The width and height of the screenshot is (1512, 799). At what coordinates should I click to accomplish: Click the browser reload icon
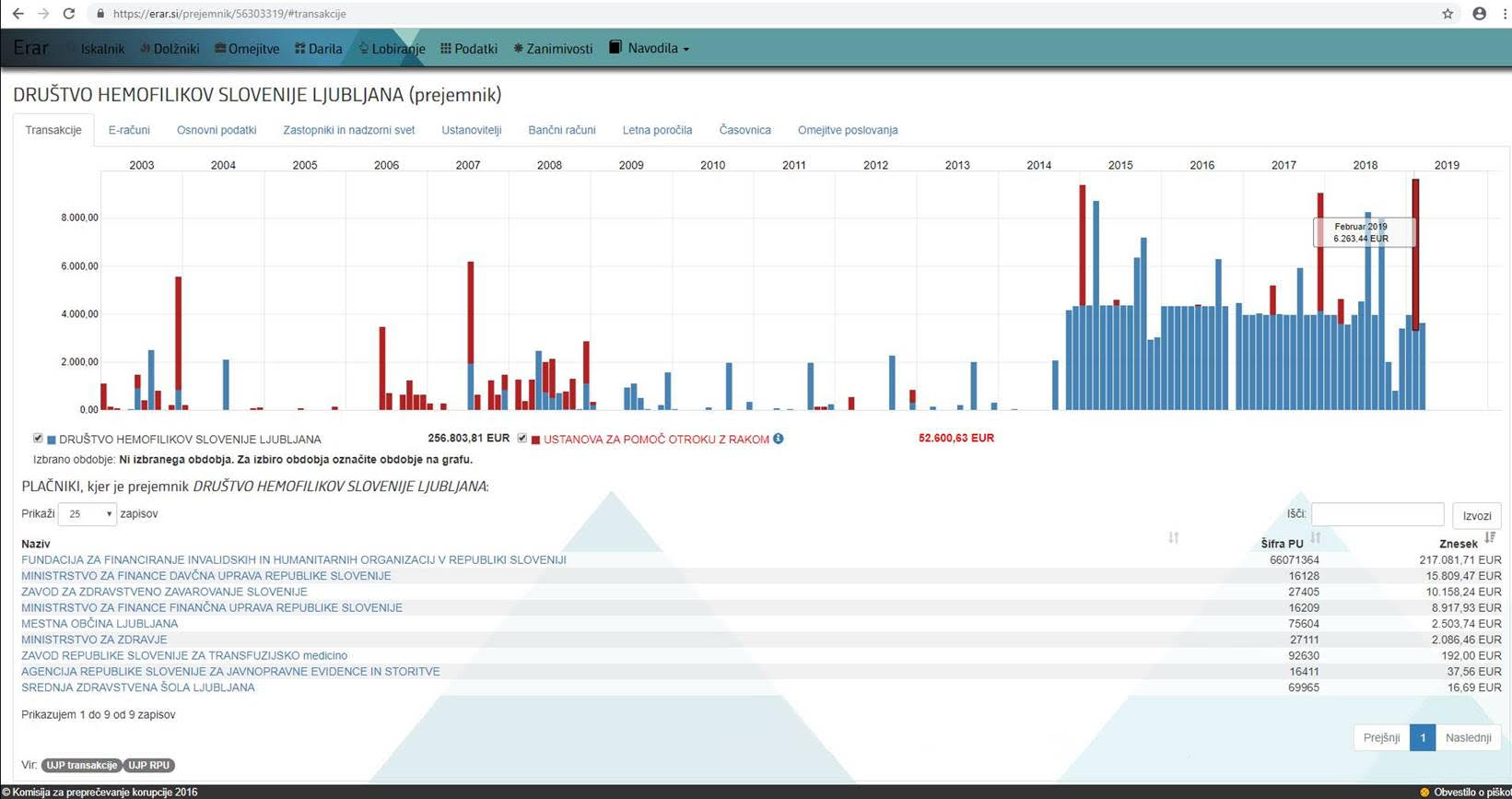[68, 14]
